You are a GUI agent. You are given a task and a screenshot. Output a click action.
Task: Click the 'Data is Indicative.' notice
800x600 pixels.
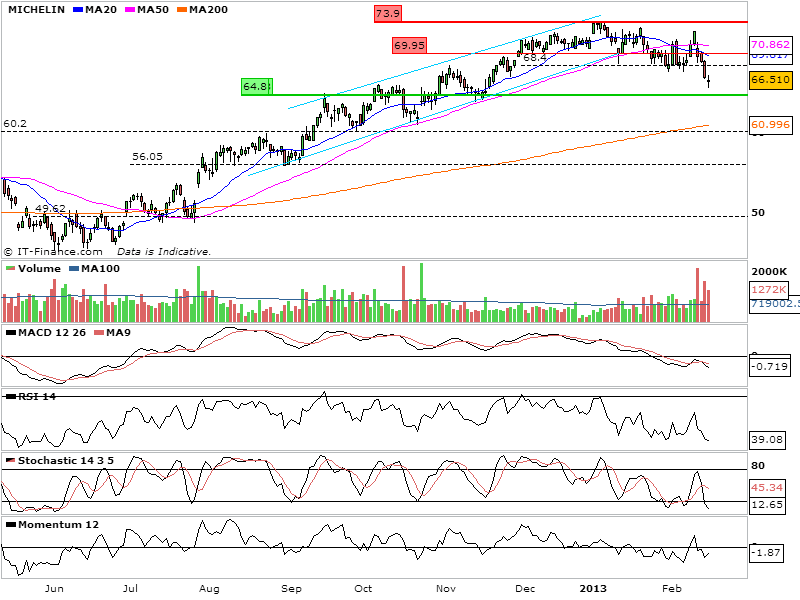pos(164,252)
